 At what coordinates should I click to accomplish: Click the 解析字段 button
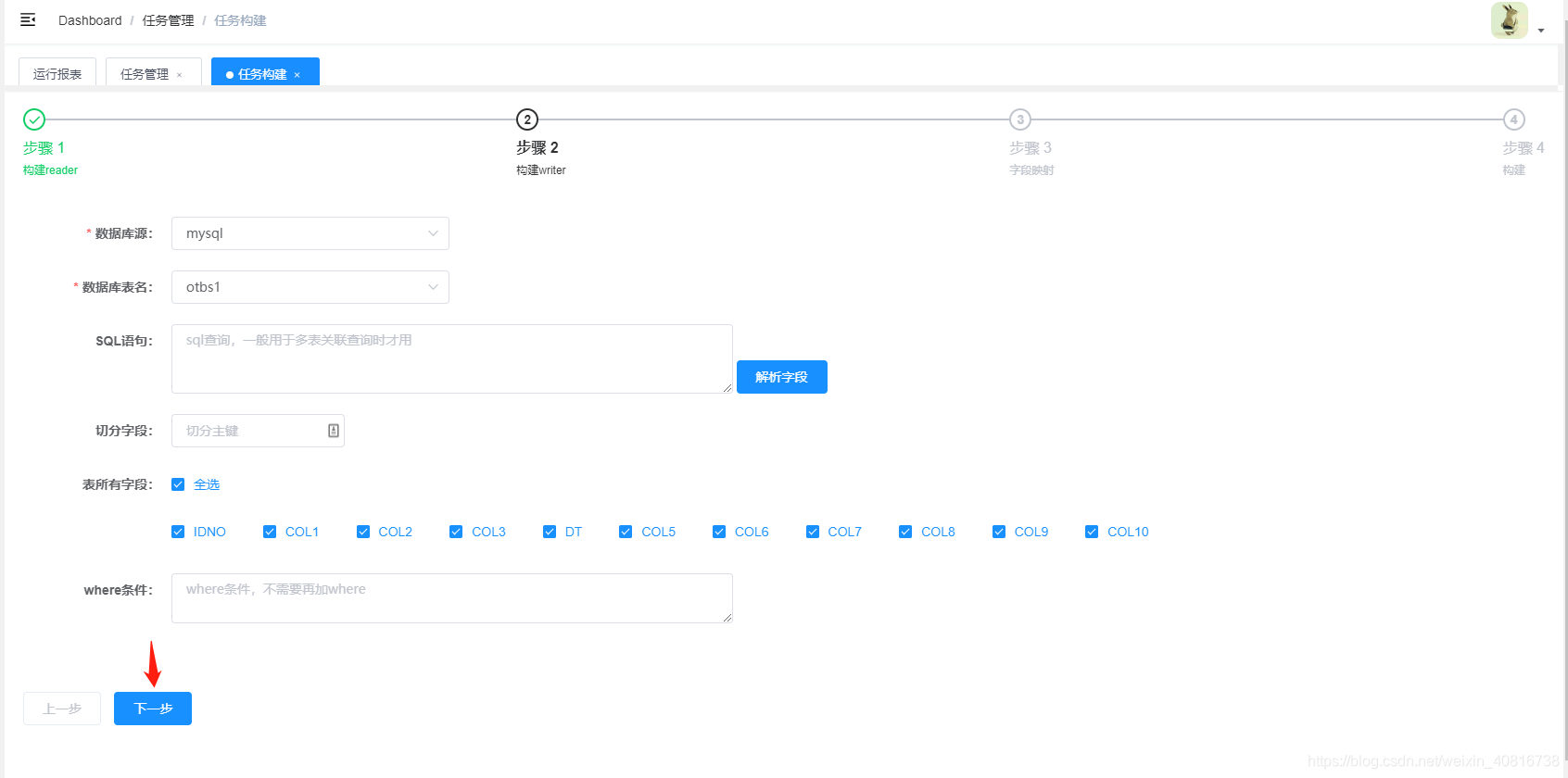782,377
